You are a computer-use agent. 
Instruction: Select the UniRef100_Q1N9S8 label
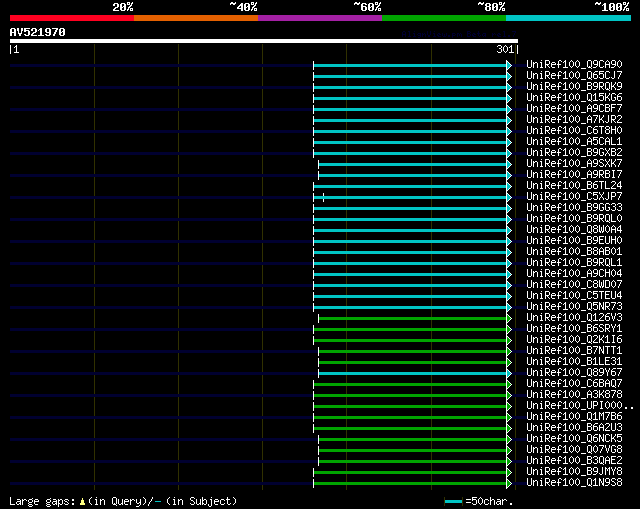point(574,483)
